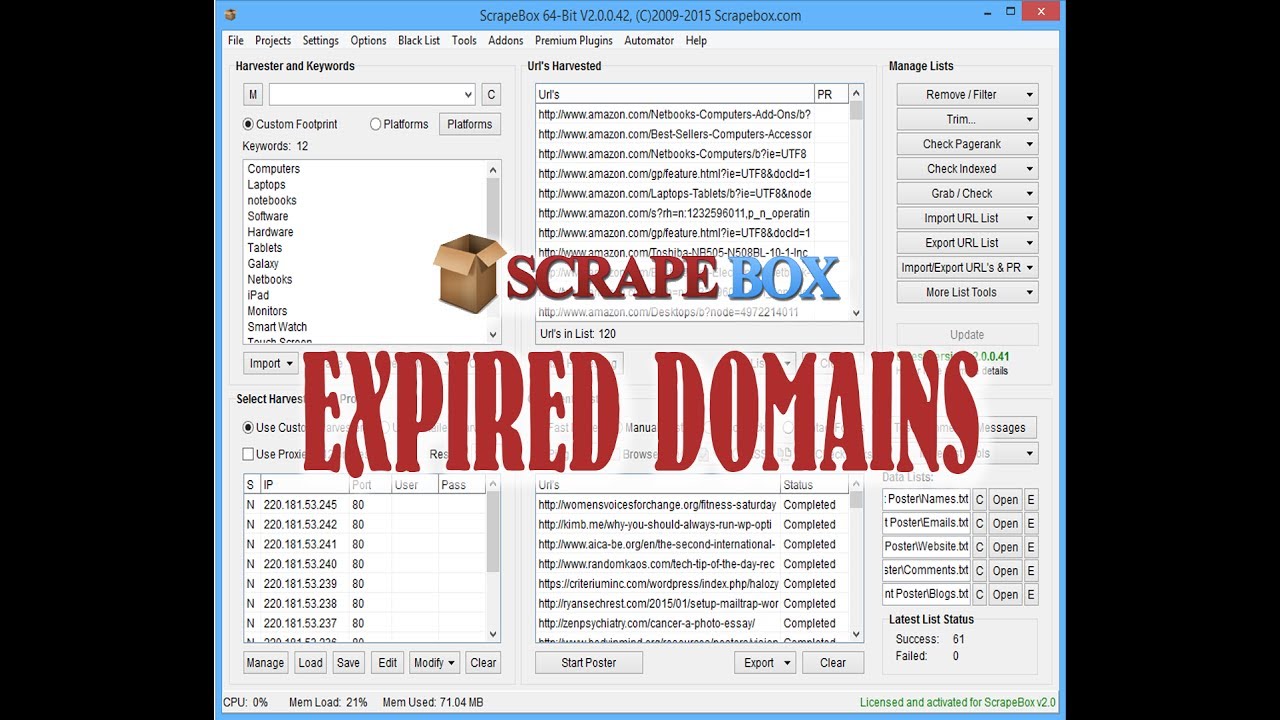Open the Addons menu
This screenshot has width=1280, height=720.
point(506,41)
